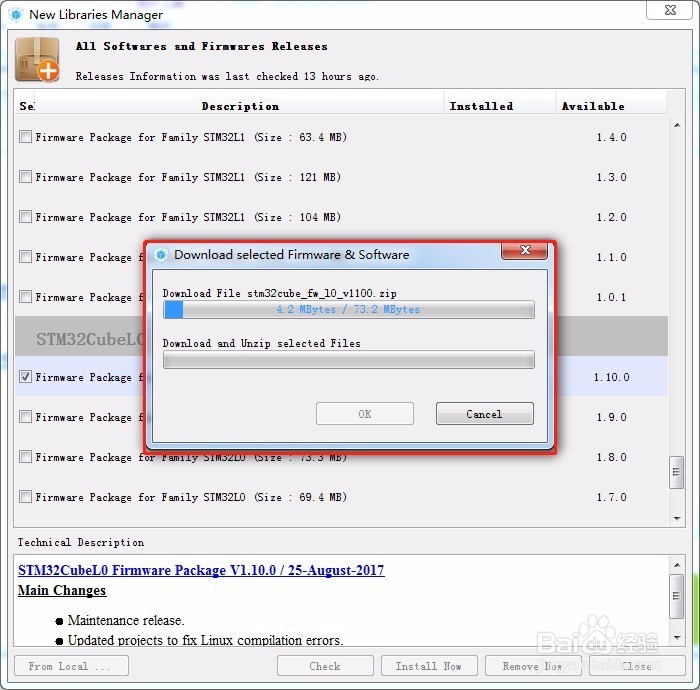Check the firmware checkbox for version 1.8.0
Image resolution: width=700 pixels, height=690 pixels.
click(x=25, y=457)
